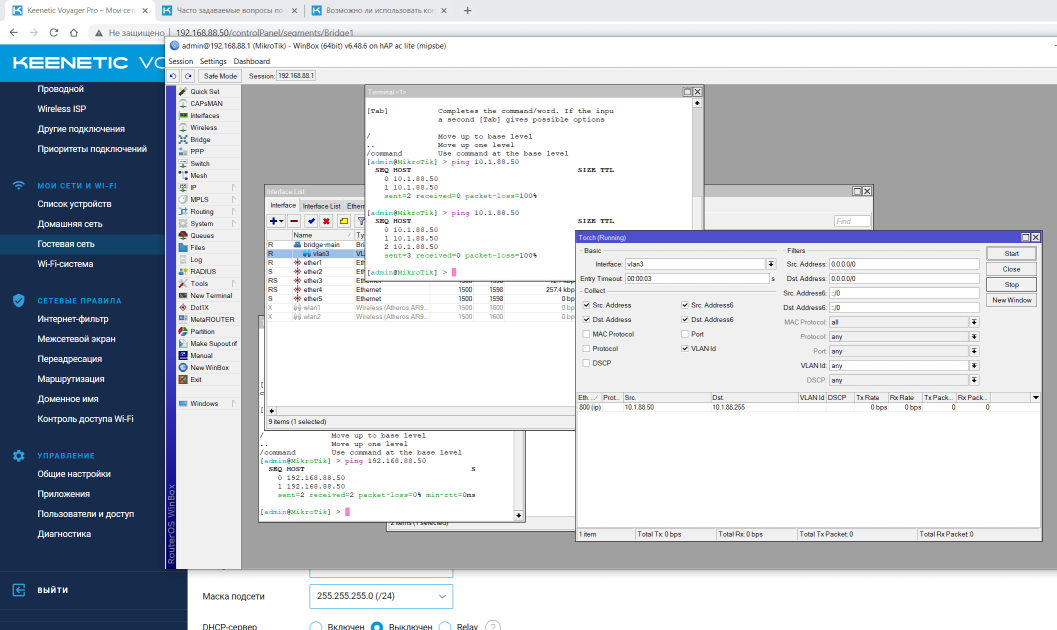Viewport: 1057px width, 630px height.
Task: Open the Session menu in WinBox
Action: [x=181, y=61]
